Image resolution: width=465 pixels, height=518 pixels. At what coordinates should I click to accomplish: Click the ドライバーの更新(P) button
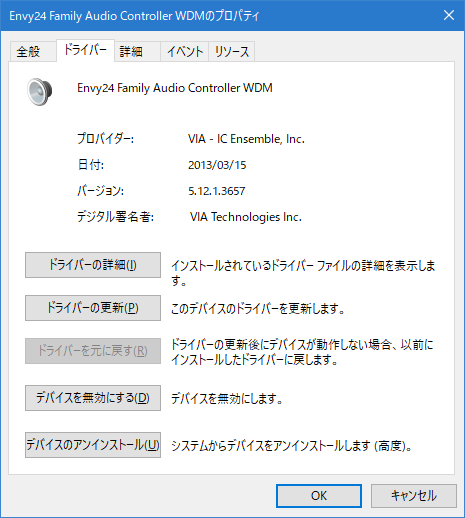pos(93,308)
